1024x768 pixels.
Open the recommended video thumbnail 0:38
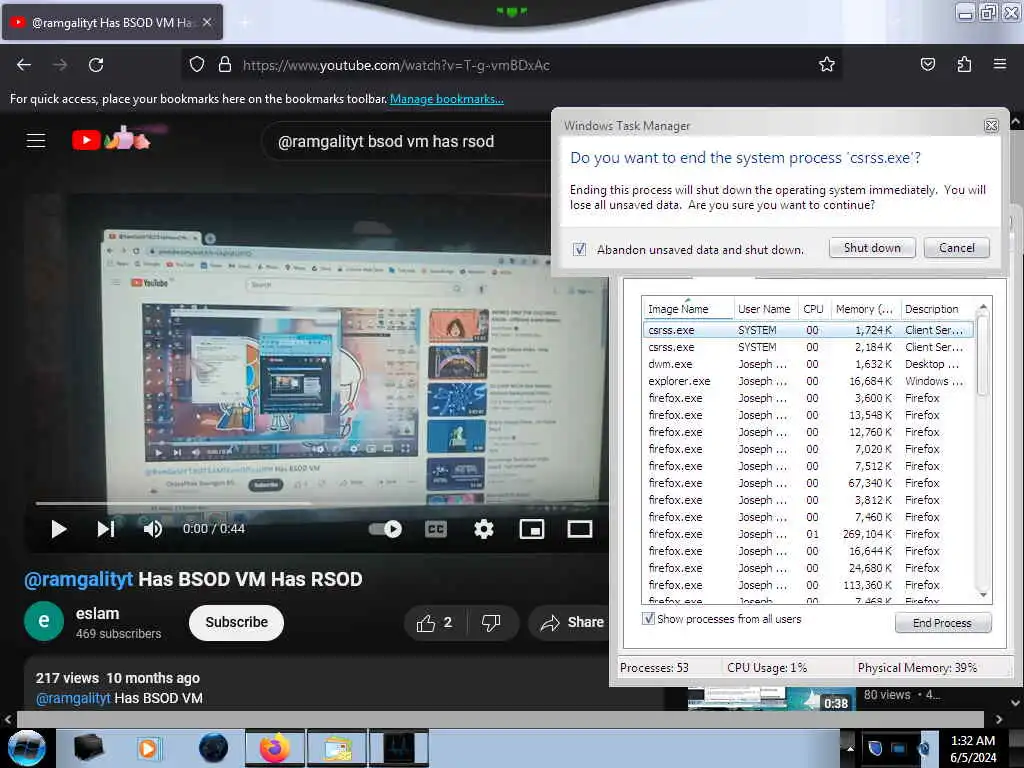pos(771,699)
